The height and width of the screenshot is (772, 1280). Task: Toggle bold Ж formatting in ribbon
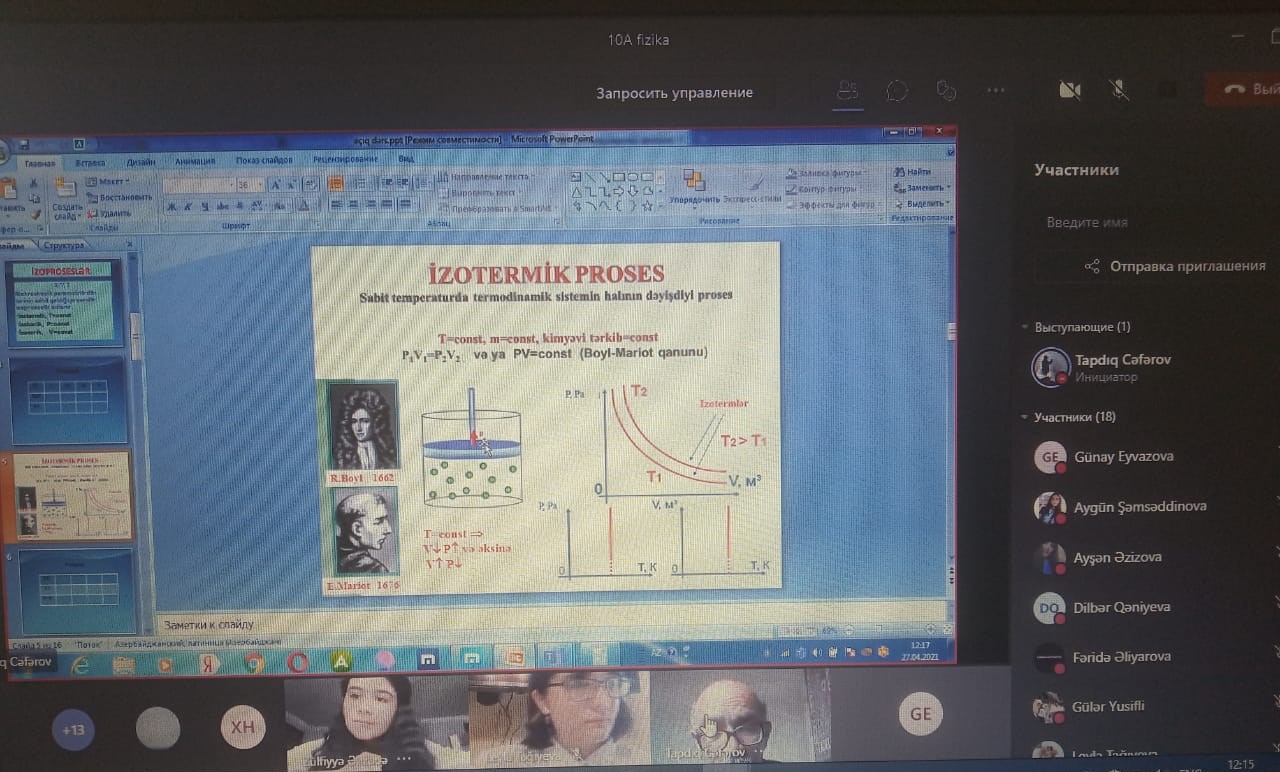172,206
